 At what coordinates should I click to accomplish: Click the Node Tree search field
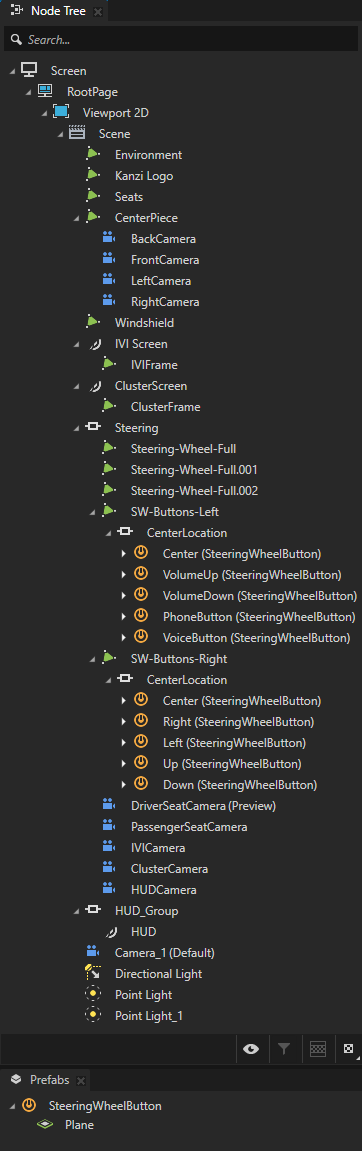181,40
